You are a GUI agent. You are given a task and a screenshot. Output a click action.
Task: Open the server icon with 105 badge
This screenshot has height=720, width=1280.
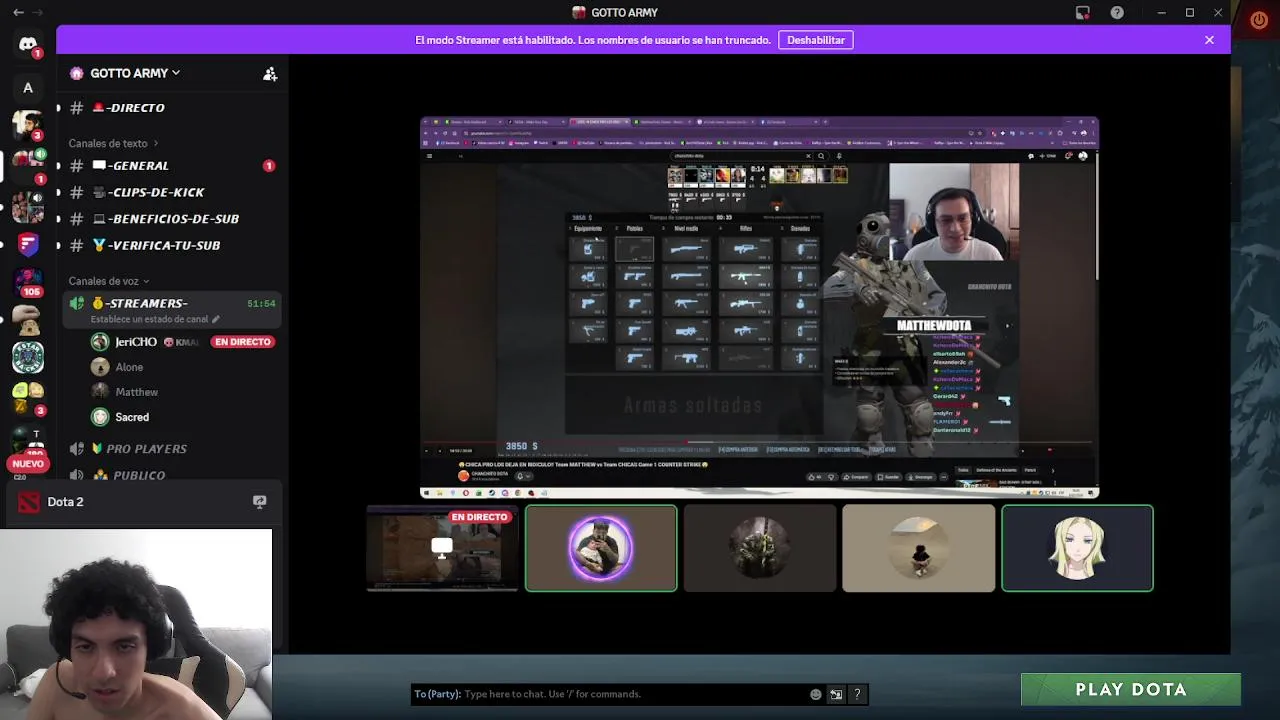pyautogui.click(x=28, y=284)
